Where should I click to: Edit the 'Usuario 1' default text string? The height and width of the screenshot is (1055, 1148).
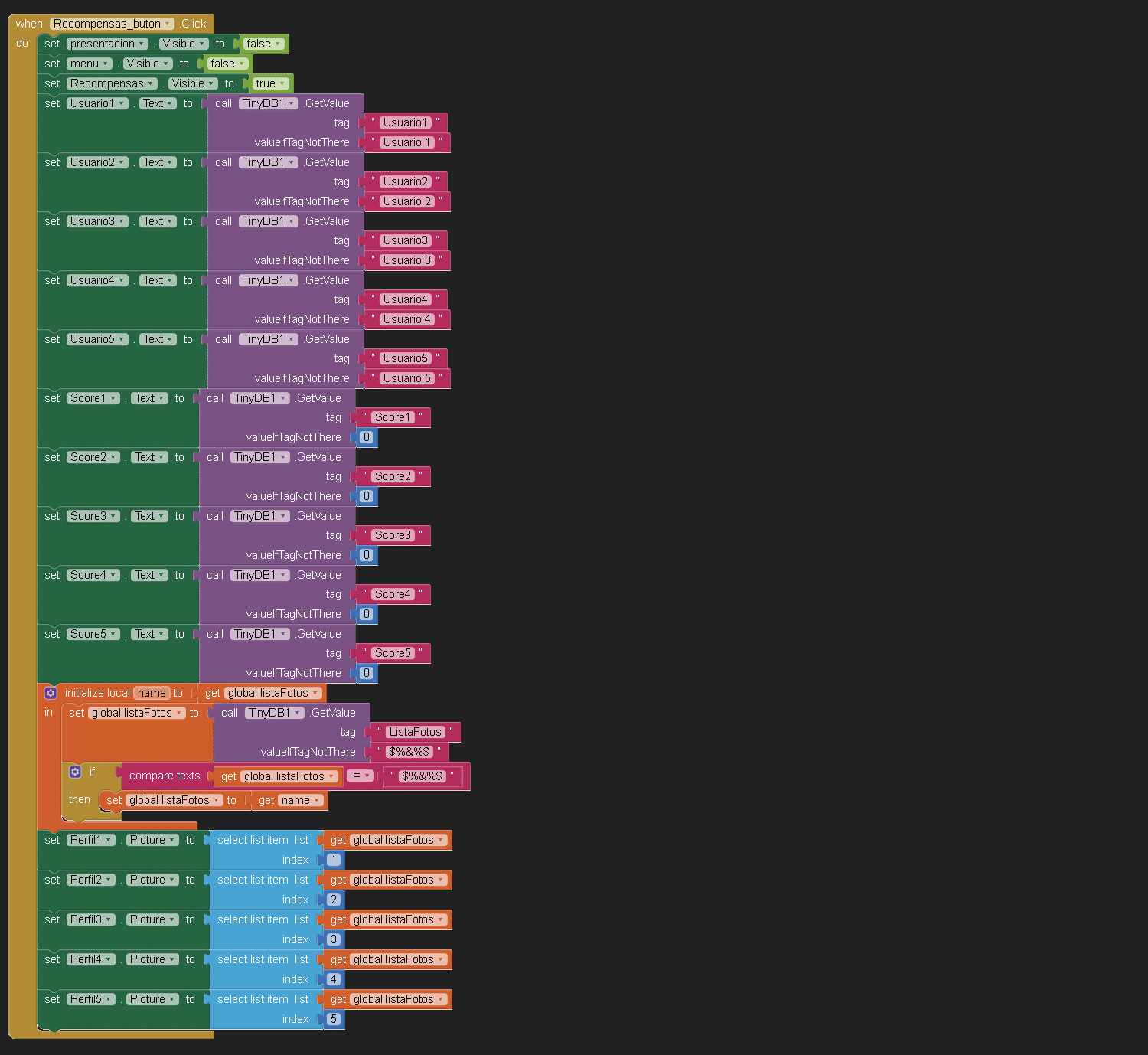(406, 142)
